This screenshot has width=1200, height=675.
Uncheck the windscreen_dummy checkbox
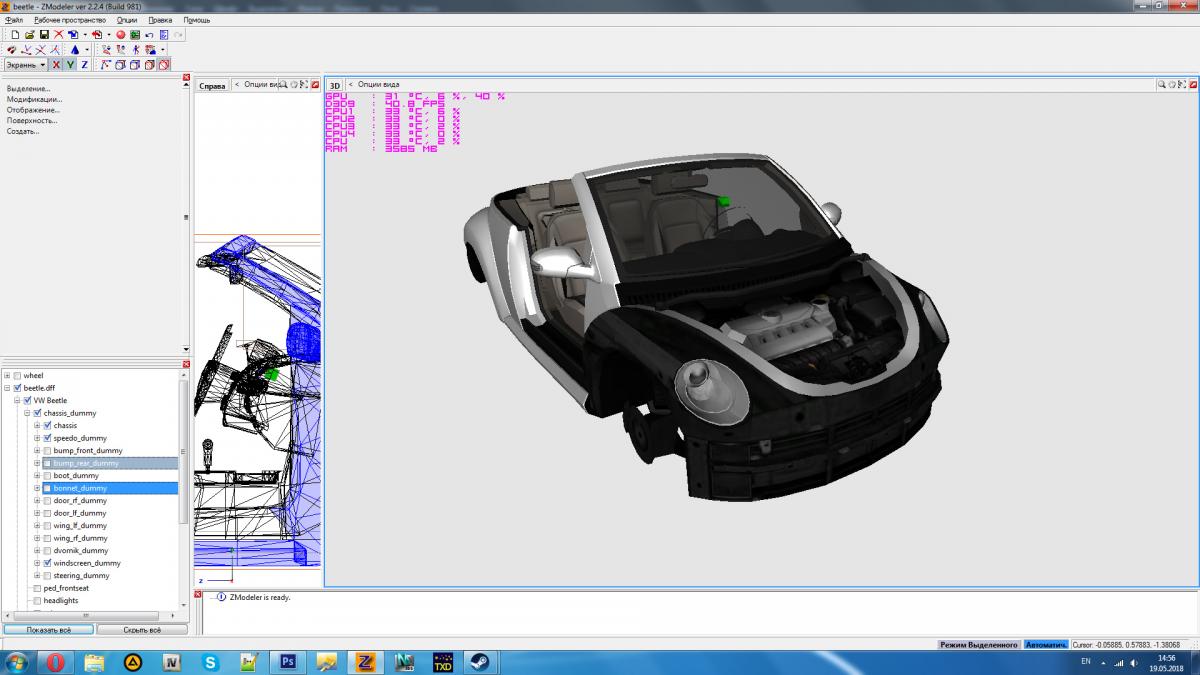pos(47,563)
